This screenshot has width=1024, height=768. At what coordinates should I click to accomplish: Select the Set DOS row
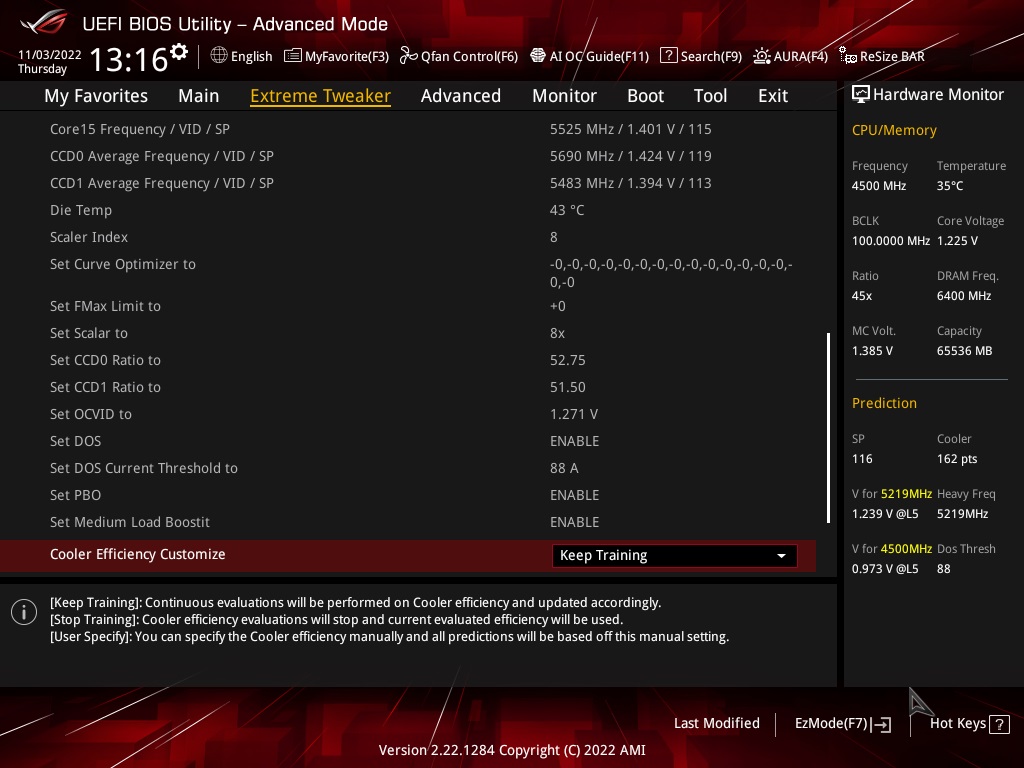(408, 441)
